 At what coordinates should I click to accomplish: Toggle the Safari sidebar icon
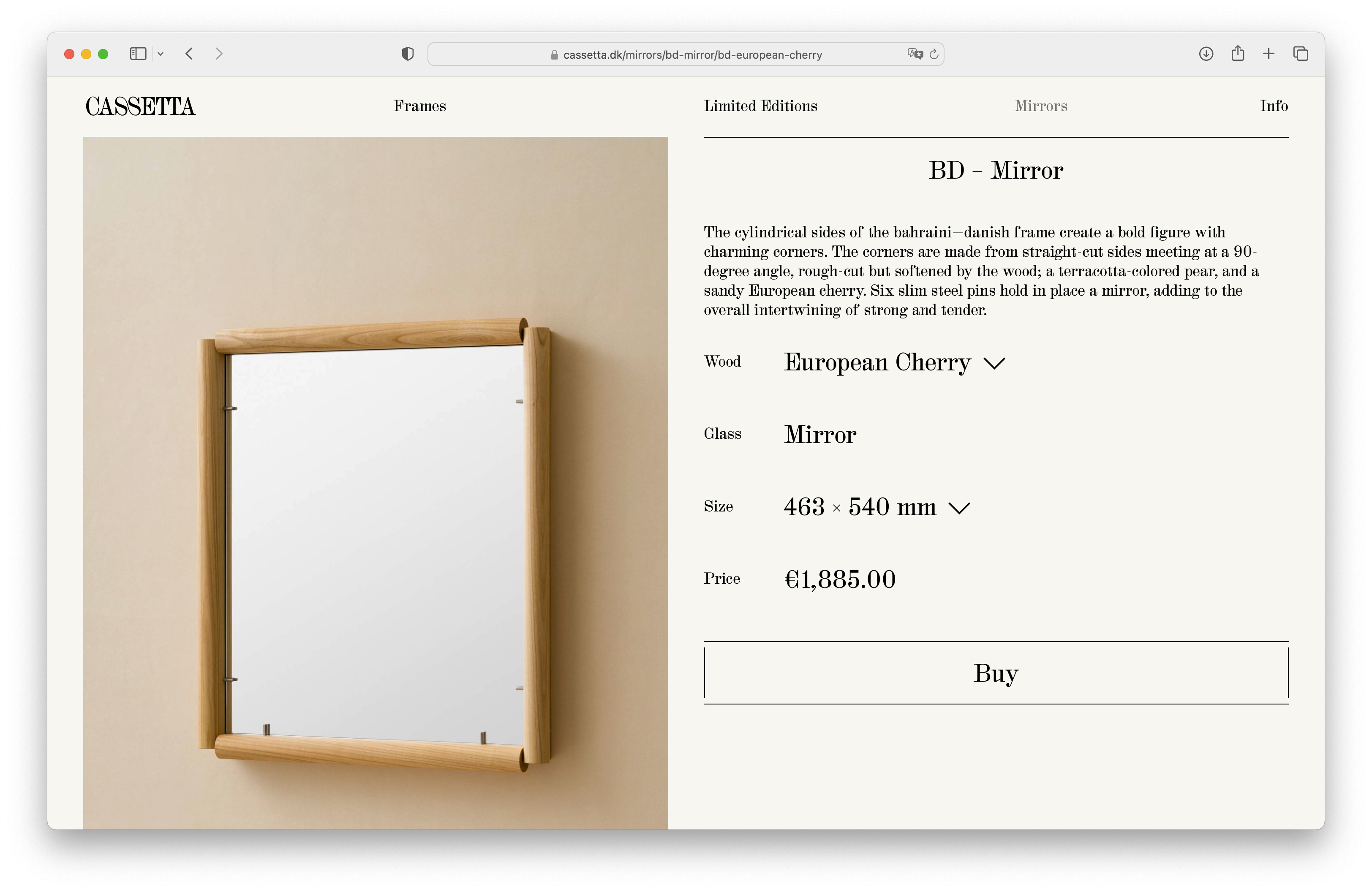click(x=138, y=54)
